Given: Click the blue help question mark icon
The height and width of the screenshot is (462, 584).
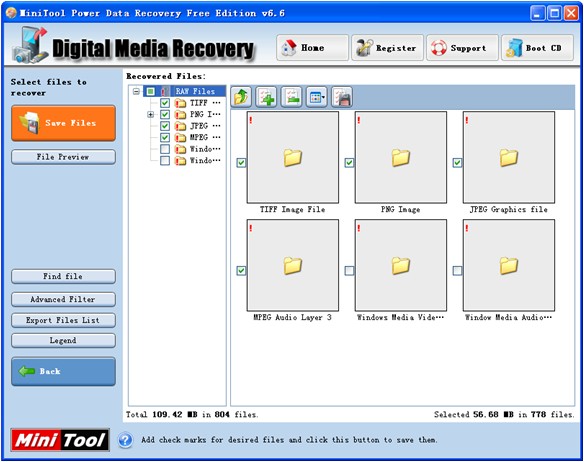Looking at the screenshot, I should [x=126, y=440].
